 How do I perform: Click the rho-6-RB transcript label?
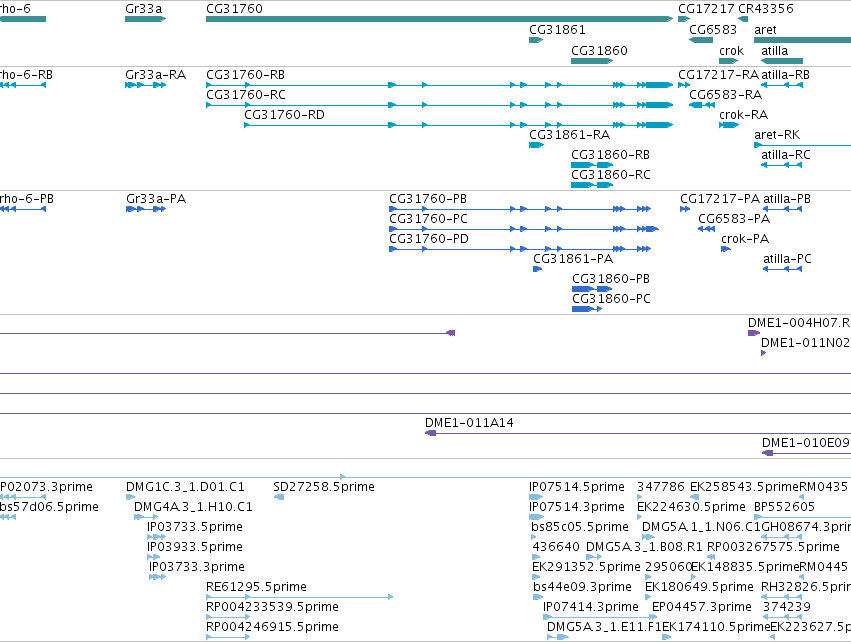click(x=27, y=74)
